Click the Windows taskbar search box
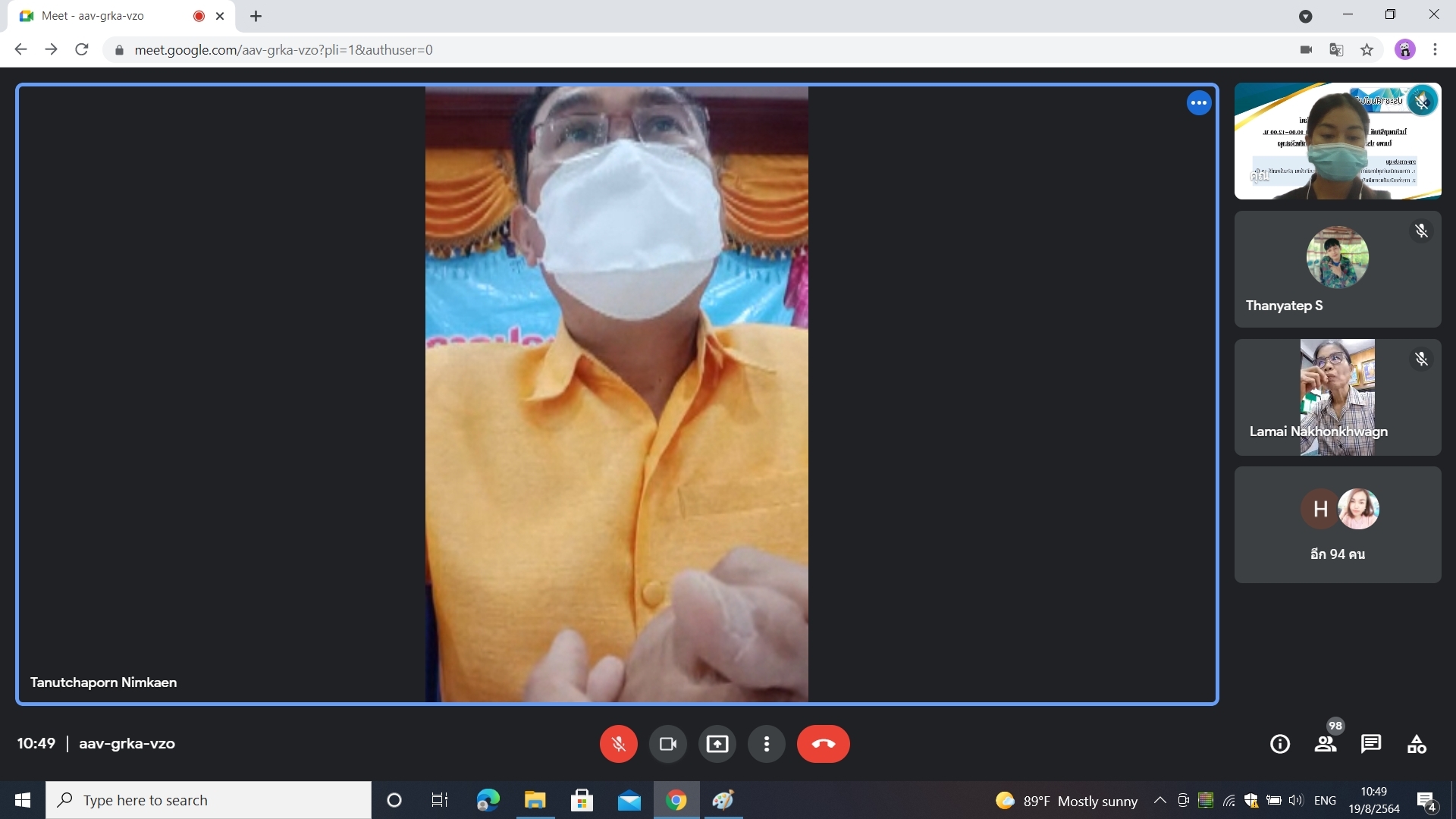Viewport: 1456px width, 819px height. tap(209, 800)
